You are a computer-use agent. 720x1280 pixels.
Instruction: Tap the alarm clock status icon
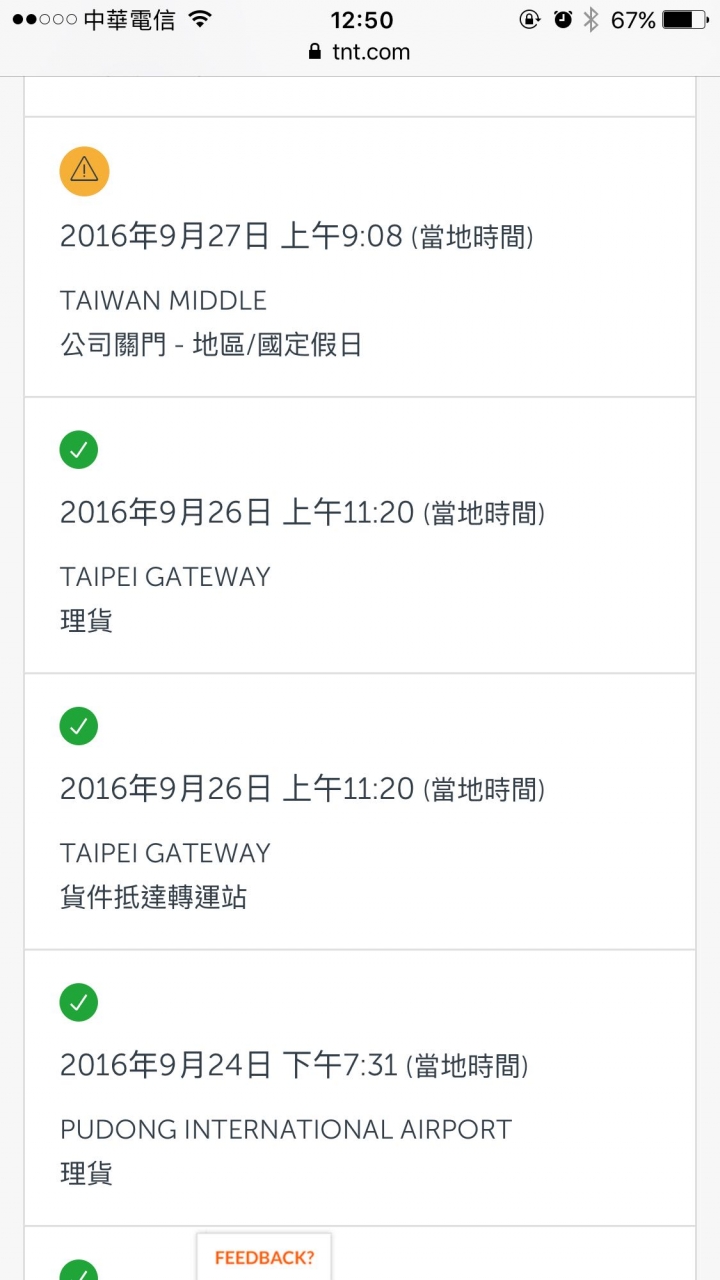563,19
